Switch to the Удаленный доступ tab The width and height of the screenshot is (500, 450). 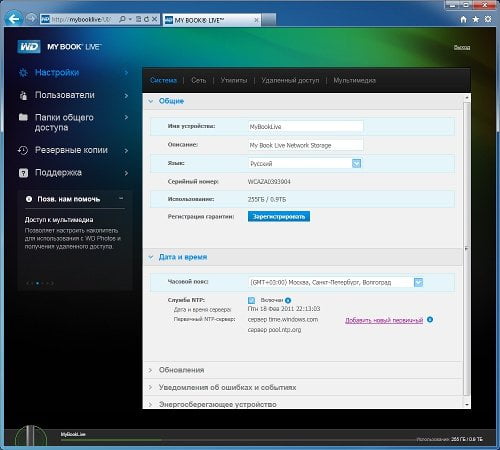pyautogui.click(x=290, y=80)
